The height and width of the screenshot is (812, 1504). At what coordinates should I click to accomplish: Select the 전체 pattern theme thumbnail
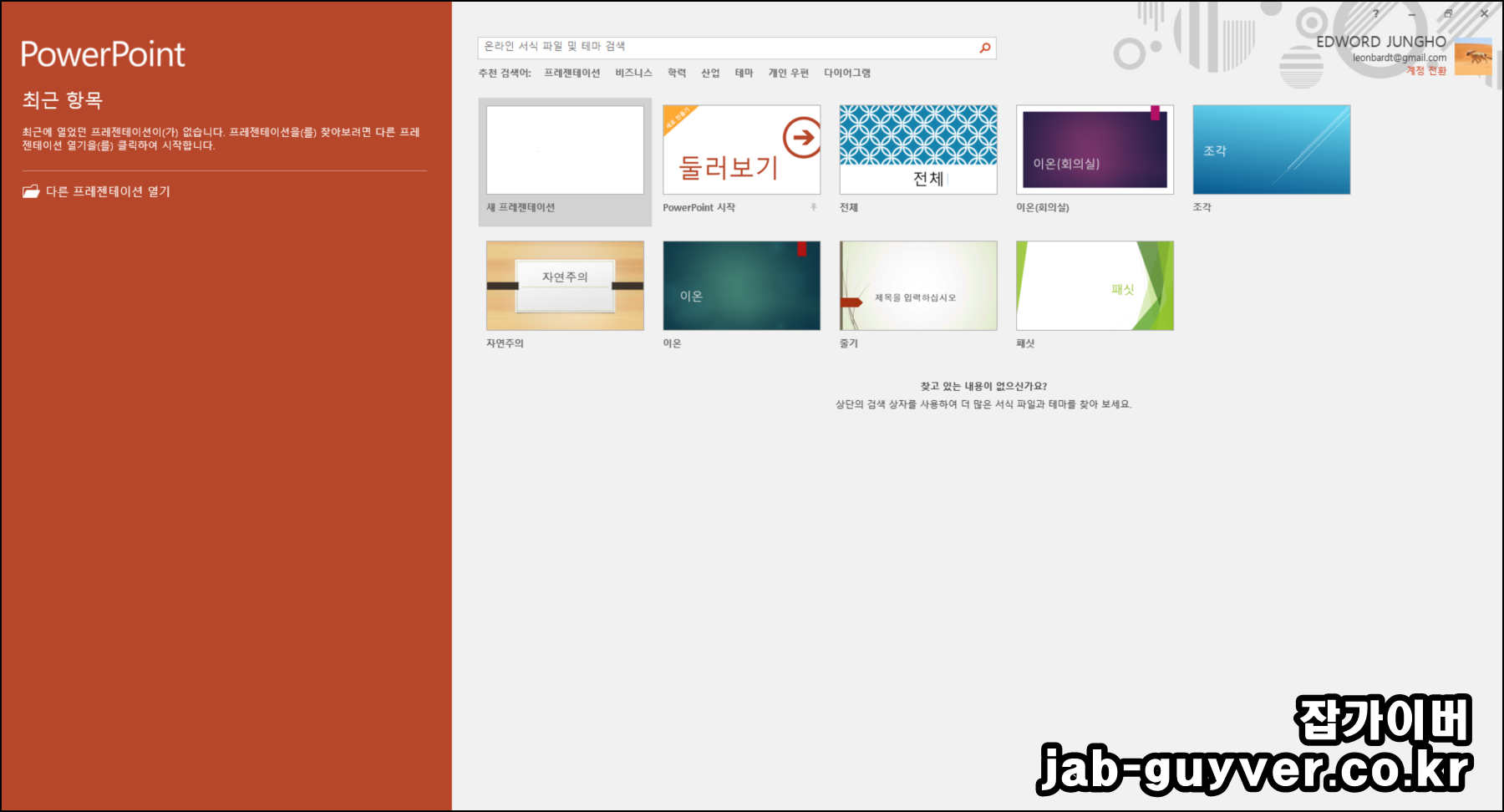(918, 150)
